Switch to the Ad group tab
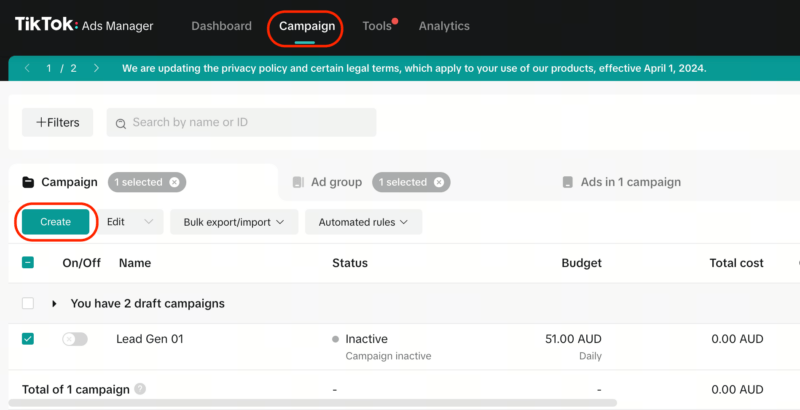 336,182
